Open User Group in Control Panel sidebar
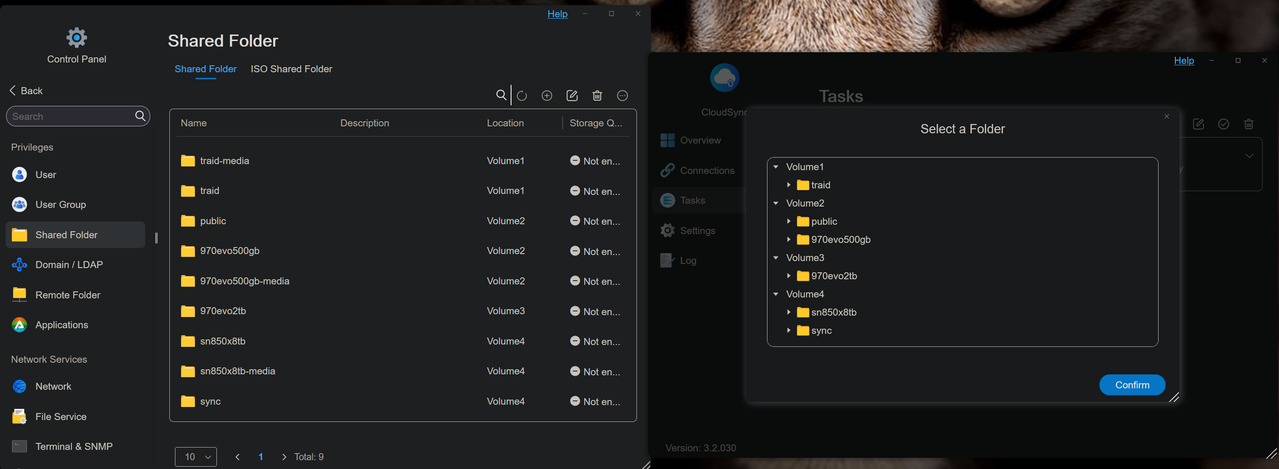The height and width of the screenshot is (469, 1279). [x=76, y=204]
